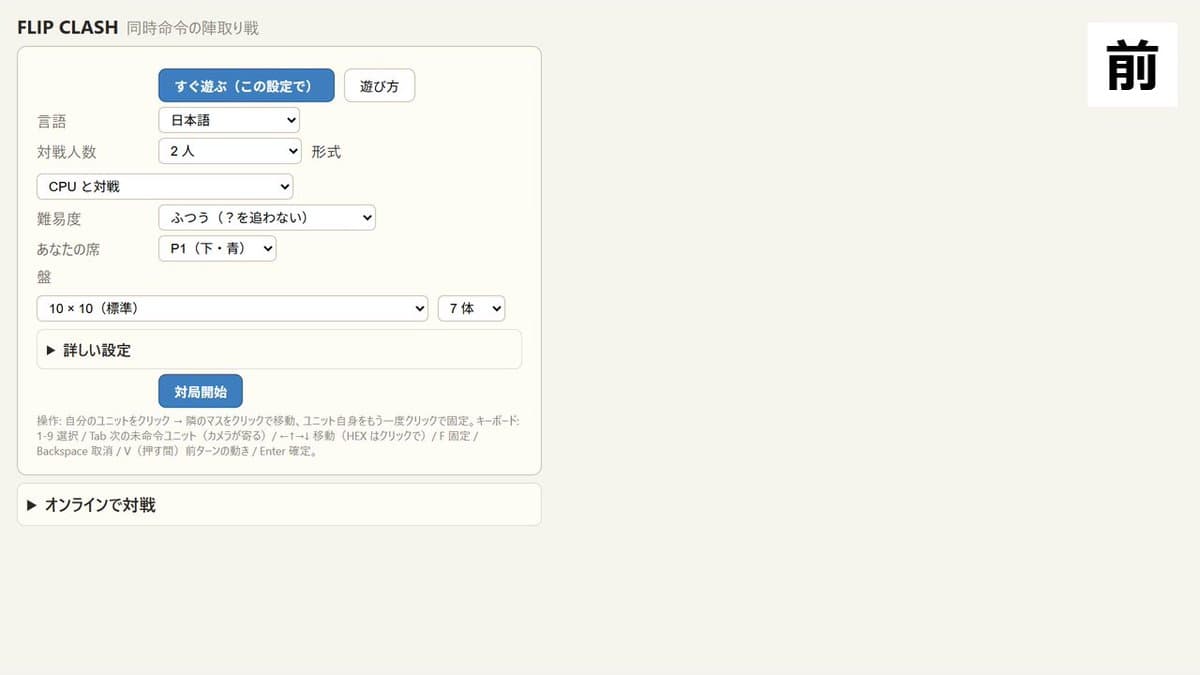Click the 難易度 label
1200x675 pixels.
(58, 218)
